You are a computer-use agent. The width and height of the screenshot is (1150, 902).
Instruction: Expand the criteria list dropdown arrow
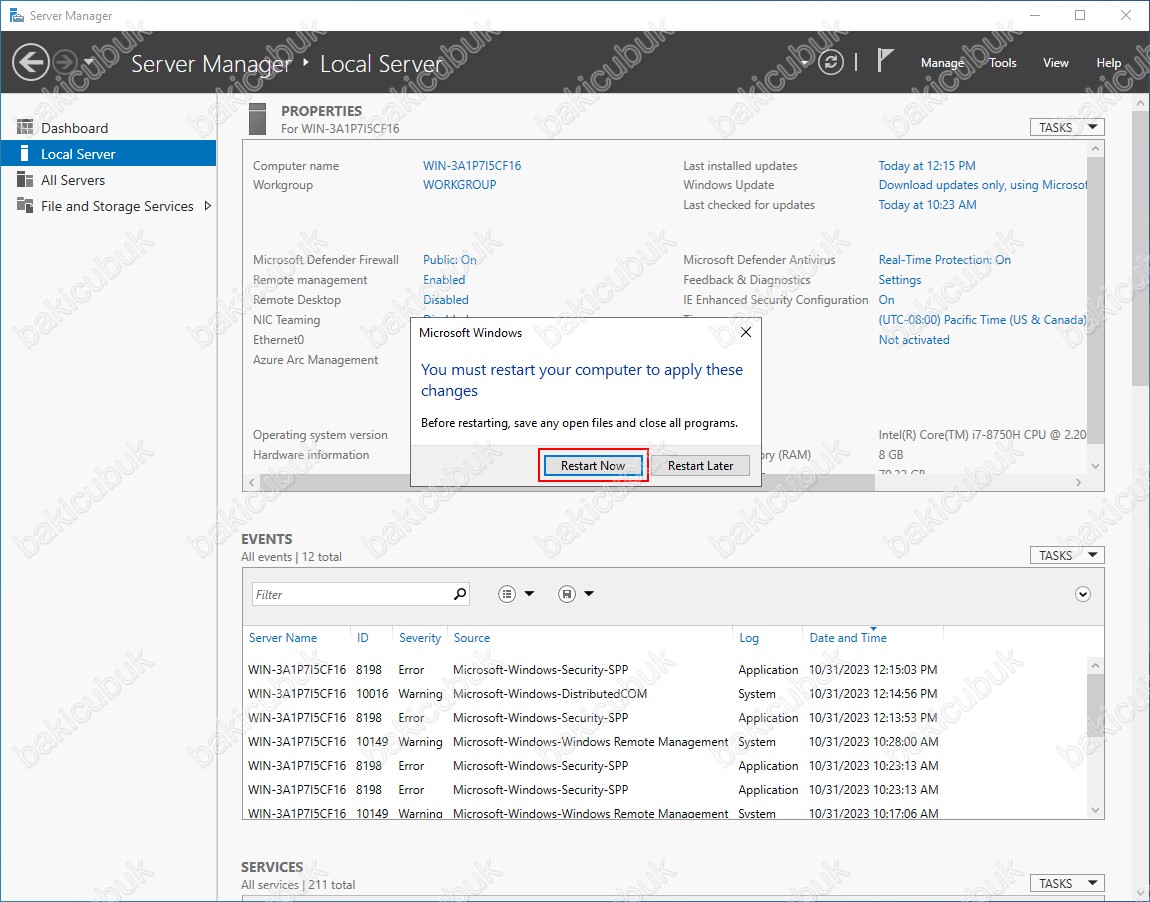[530, 594]
